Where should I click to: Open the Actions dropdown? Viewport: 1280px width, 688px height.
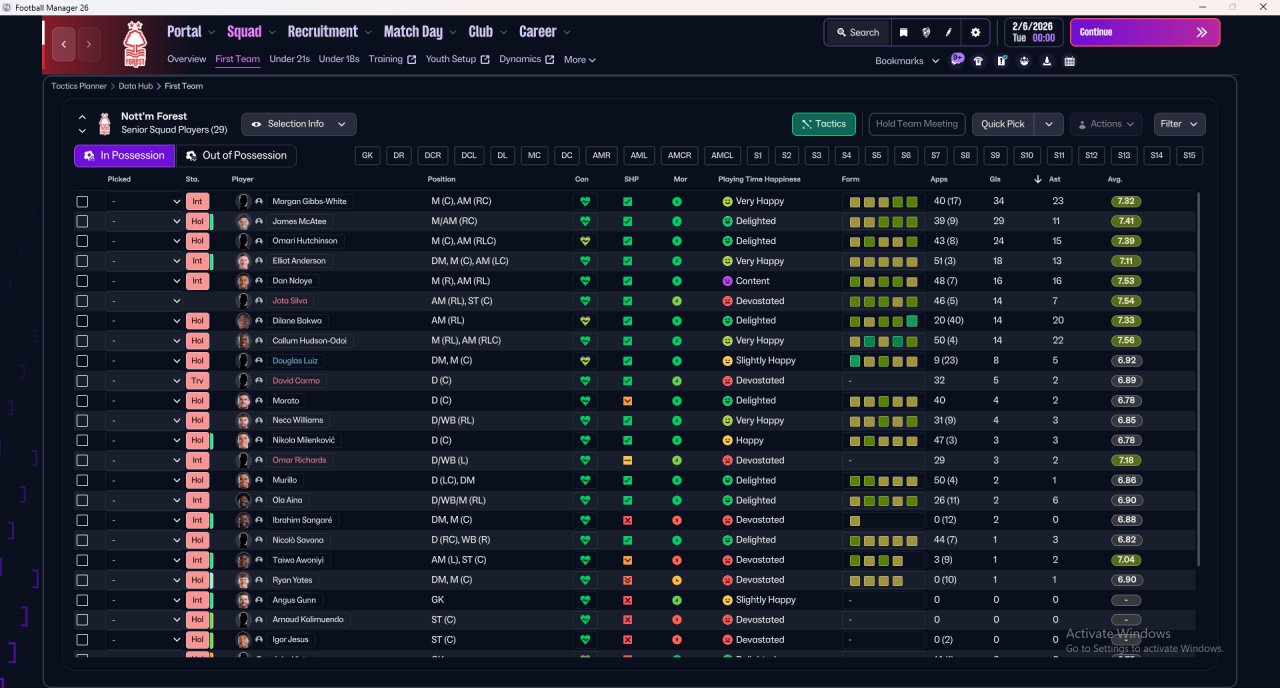(x=1106, y=124)
